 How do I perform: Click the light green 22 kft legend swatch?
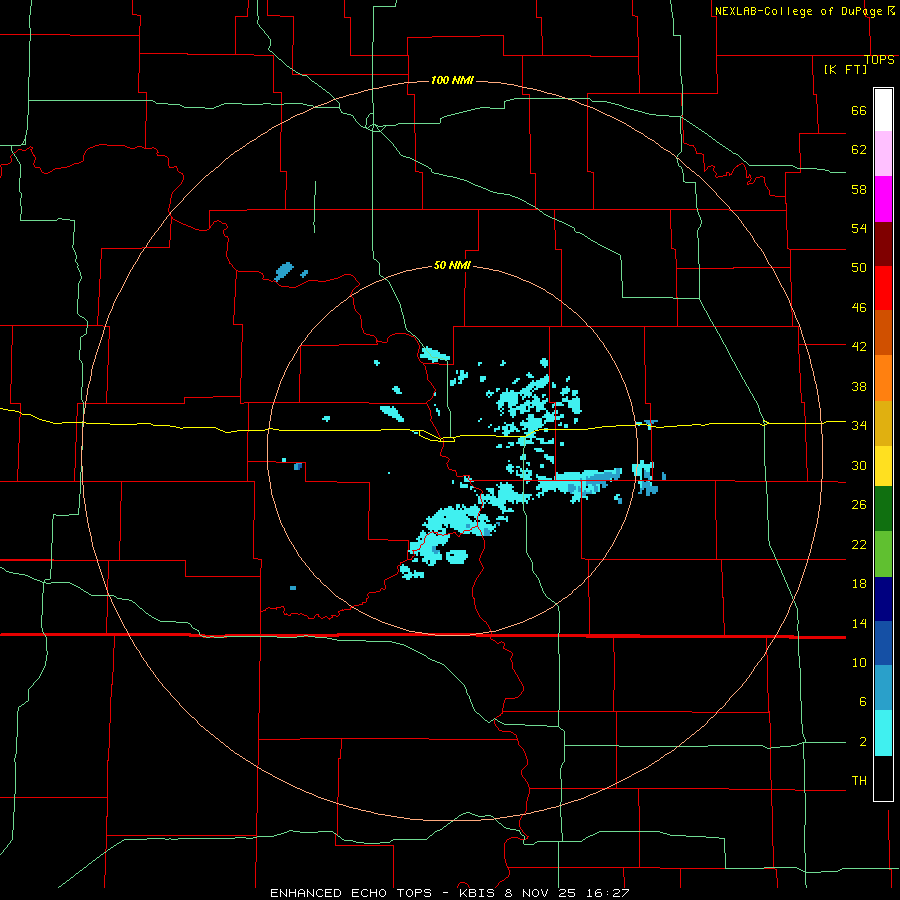(883, 554)
